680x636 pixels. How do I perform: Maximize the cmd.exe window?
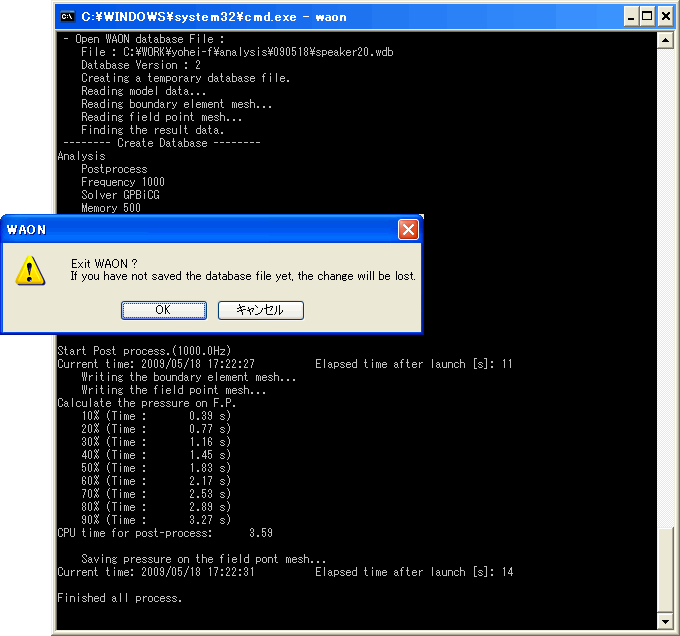click(x=647, y=16)
